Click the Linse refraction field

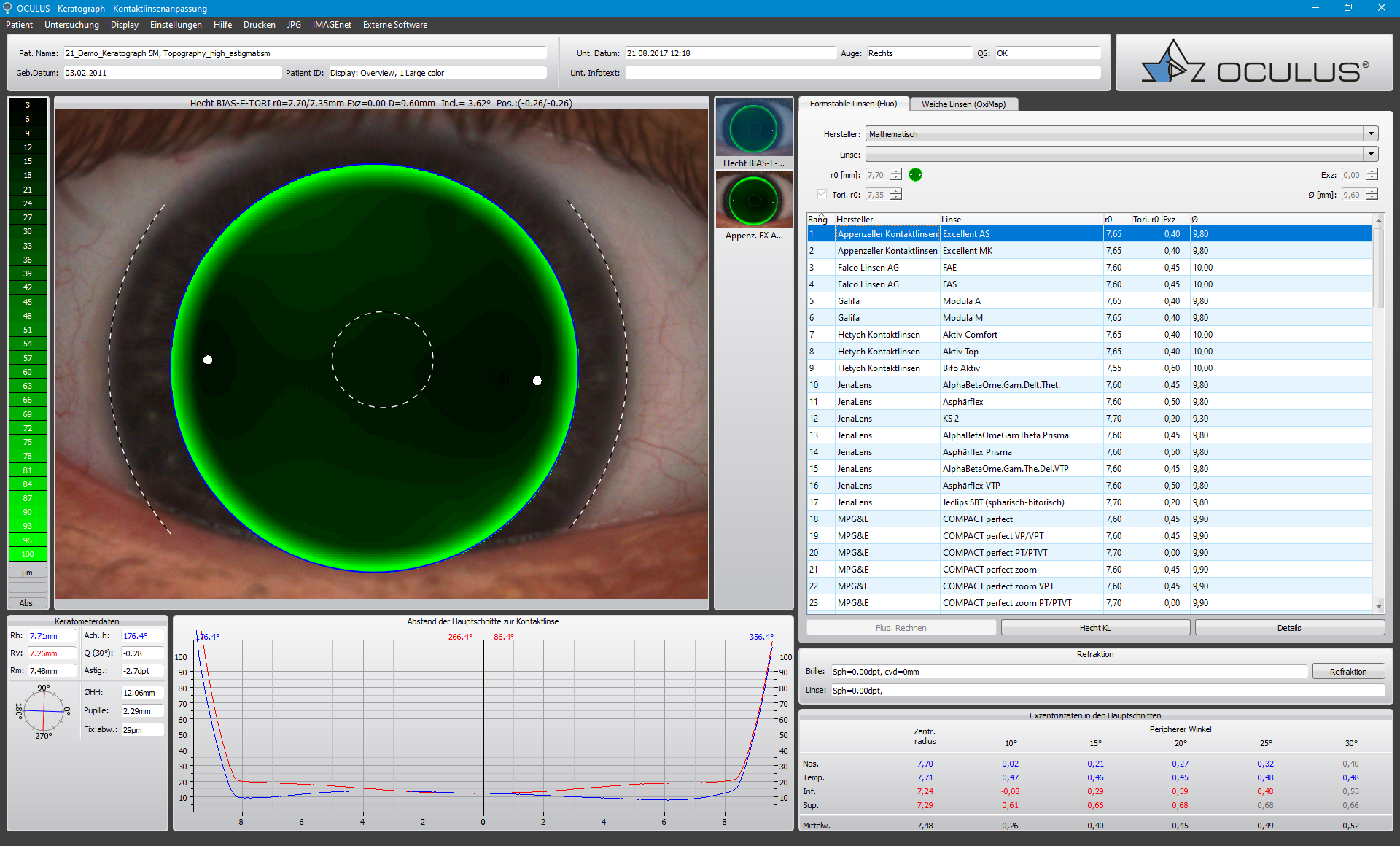1108,691
